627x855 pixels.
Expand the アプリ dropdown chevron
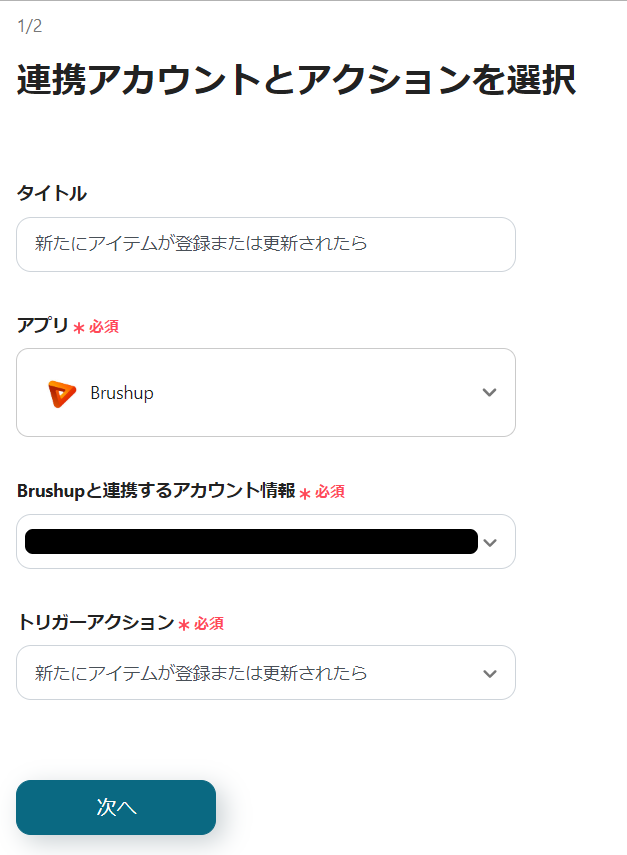489,393
